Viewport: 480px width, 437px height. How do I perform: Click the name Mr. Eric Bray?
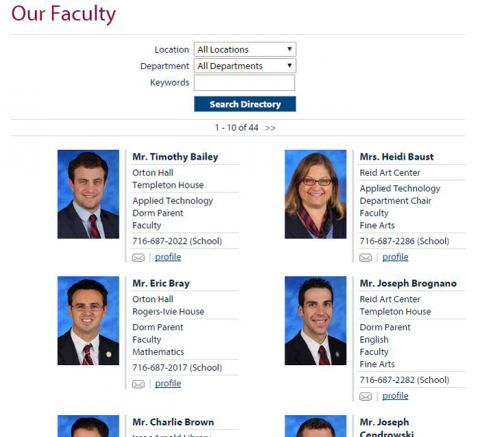[161, 283]
